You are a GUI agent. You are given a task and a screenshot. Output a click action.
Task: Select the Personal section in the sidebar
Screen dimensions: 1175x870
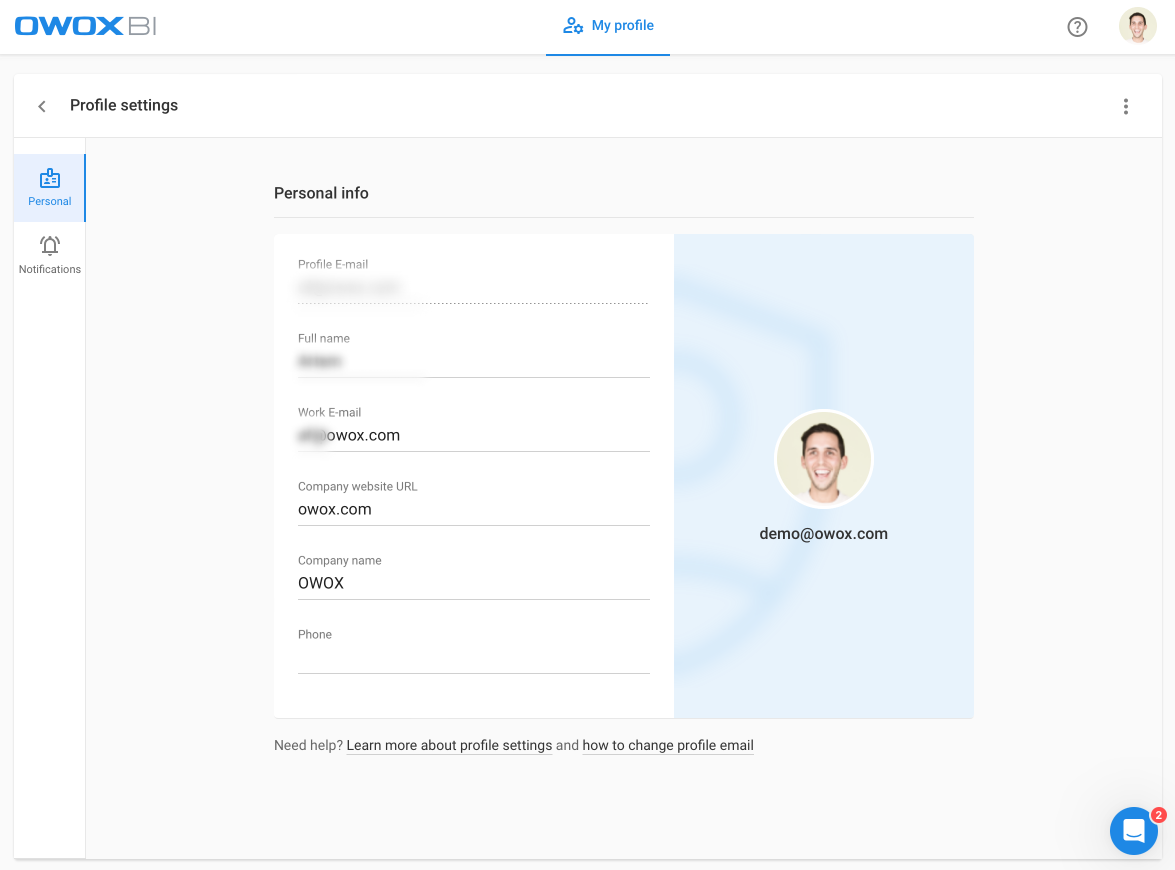[x=49, y=188]
